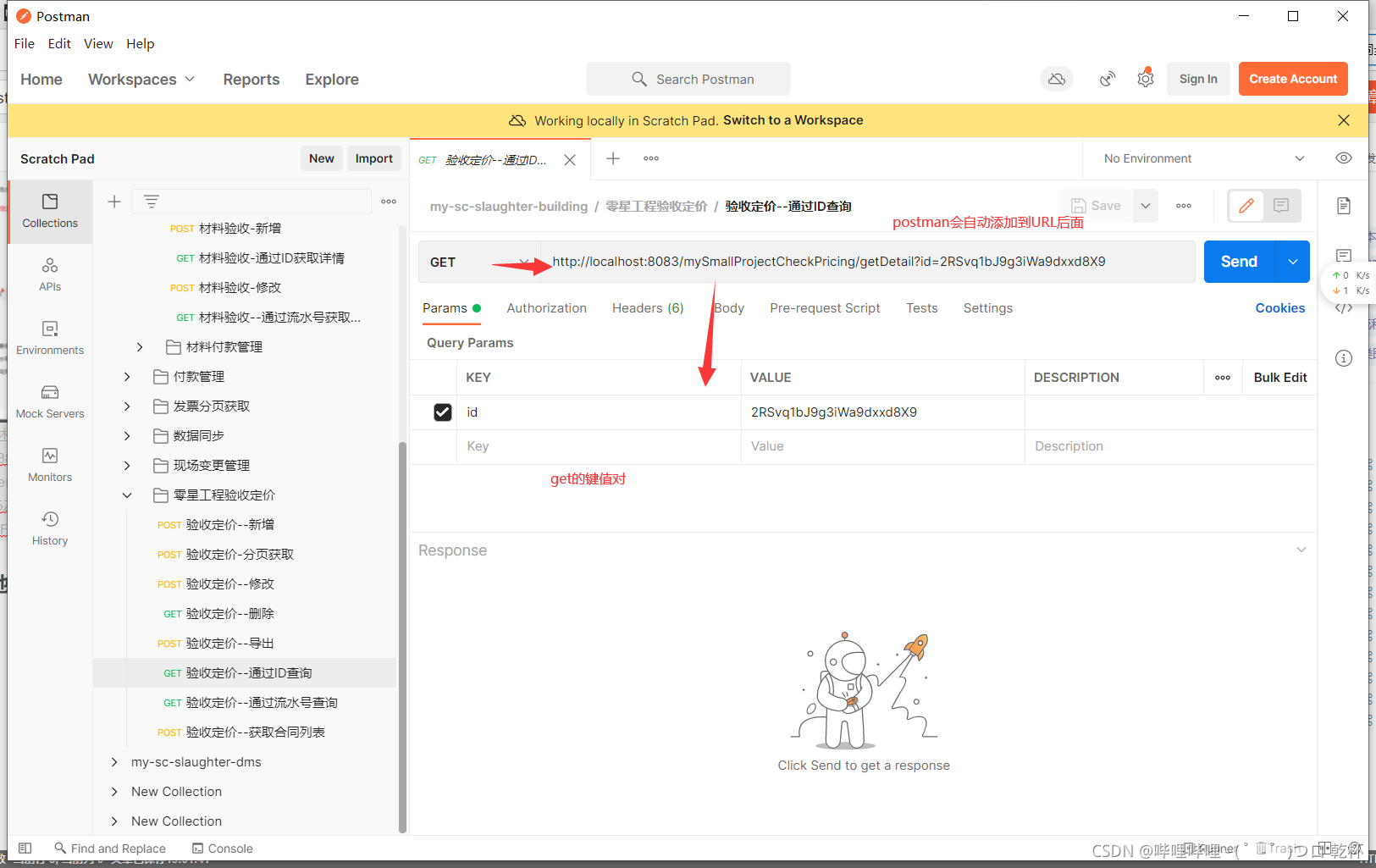This screenshot has height=868, width=1376.
Task: Open request info icon in right sidebar
Action: 1344,358
